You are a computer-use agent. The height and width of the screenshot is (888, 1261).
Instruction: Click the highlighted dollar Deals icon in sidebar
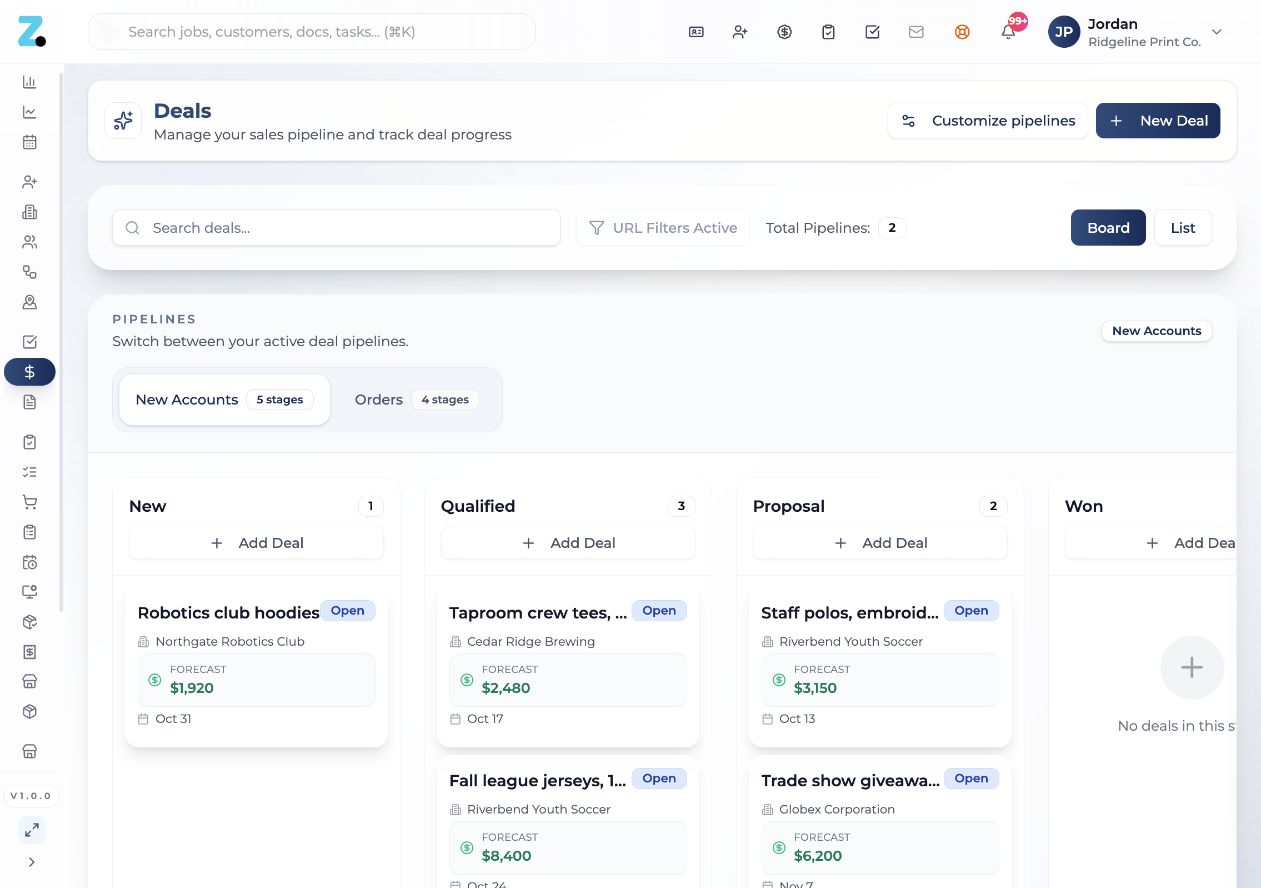coord(30,372)
